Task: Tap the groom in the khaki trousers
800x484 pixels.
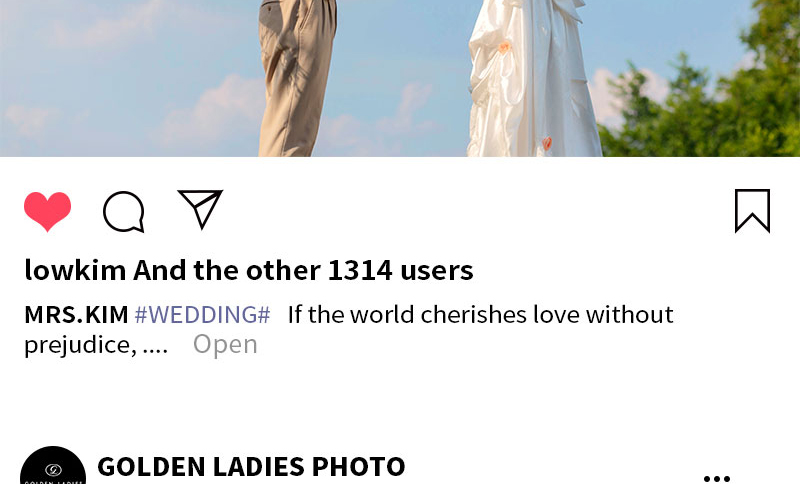Action: click(296, 78)
